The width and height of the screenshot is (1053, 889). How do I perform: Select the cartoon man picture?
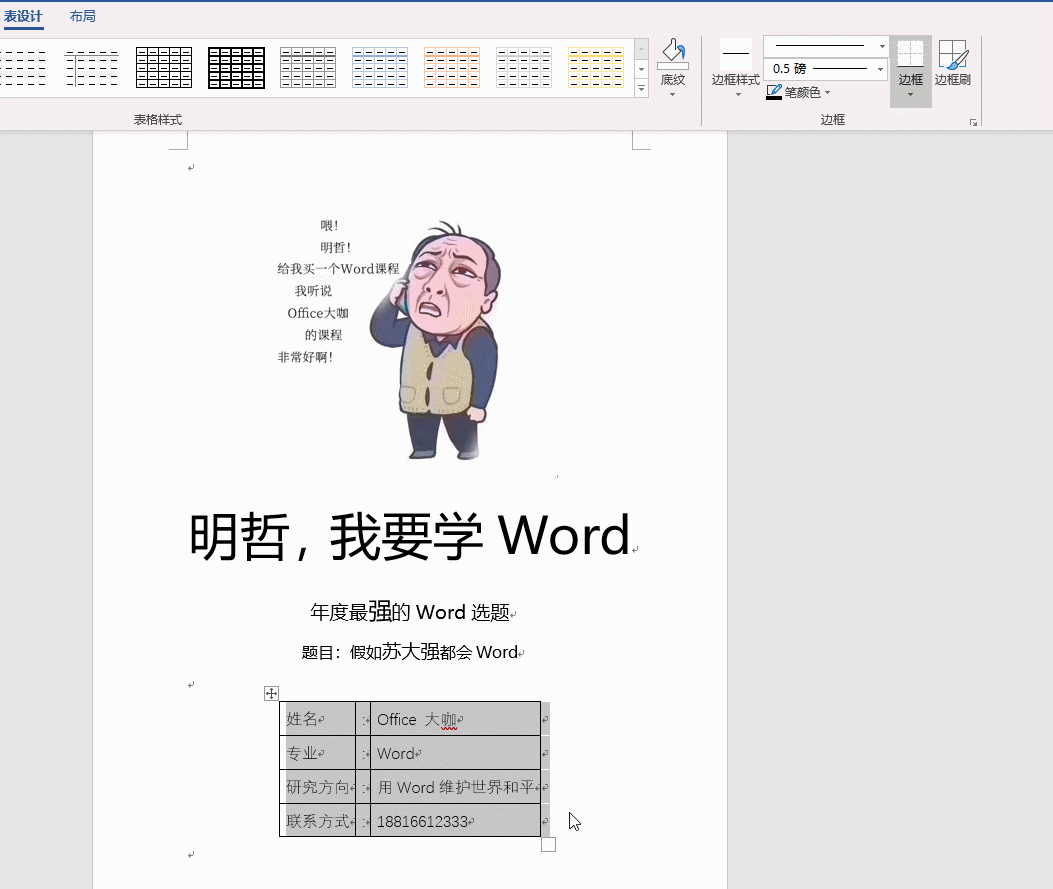click(435, 340)
